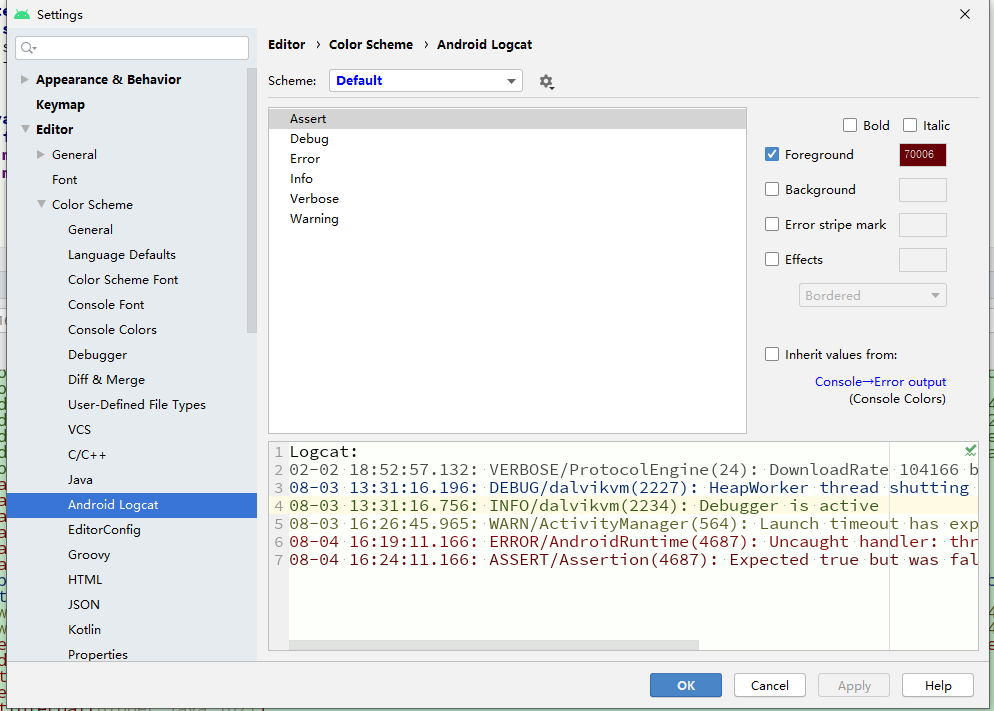Enable the Background checkbox

pos(772,189)
